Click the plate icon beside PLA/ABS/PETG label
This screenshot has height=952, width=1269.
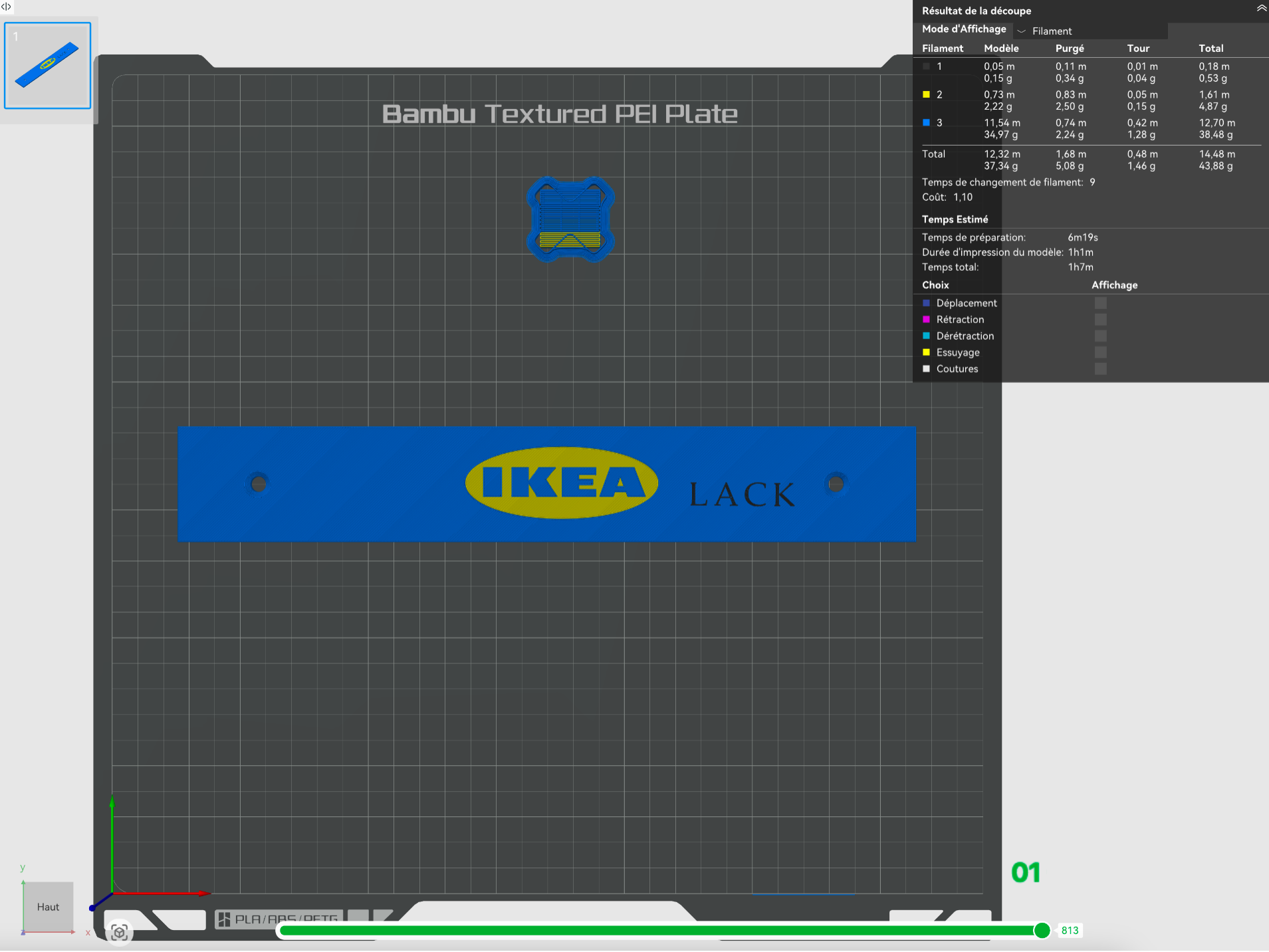[x=225, y=918]
